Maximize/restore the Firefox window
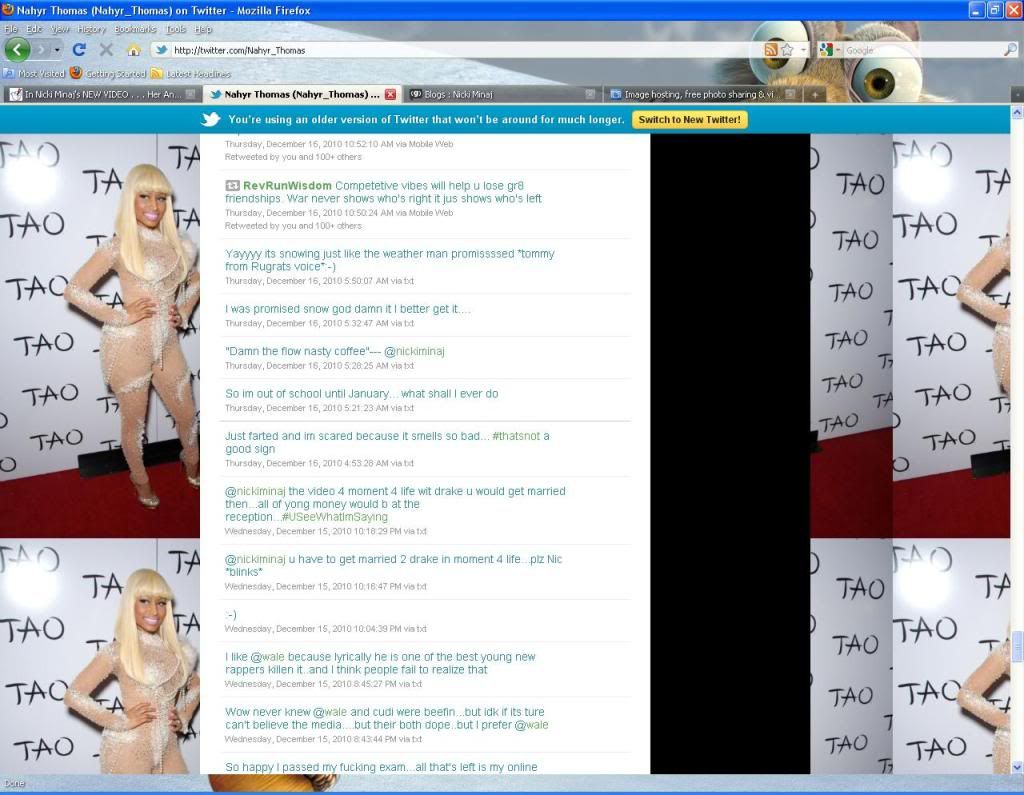 coord(995,10)
